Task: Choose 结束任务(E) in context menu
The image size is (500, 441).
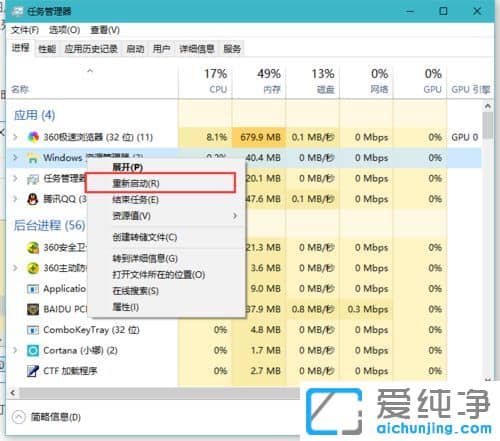Action: 135,200
